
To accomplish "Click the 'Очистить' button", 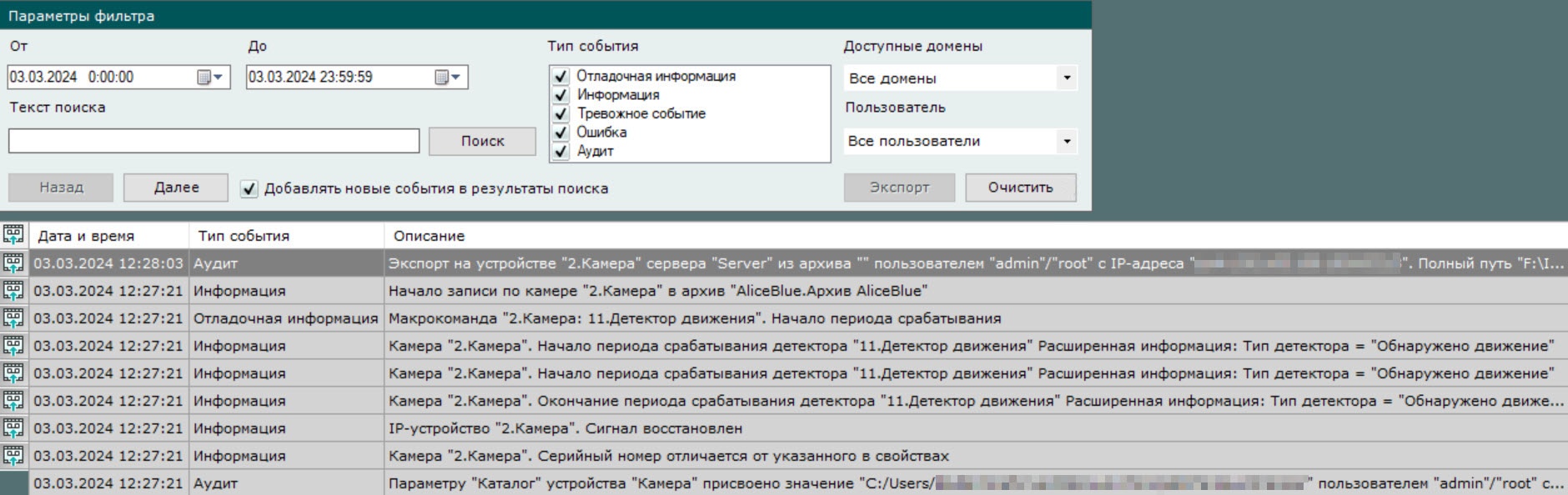I will click(x=1020, y=187).
